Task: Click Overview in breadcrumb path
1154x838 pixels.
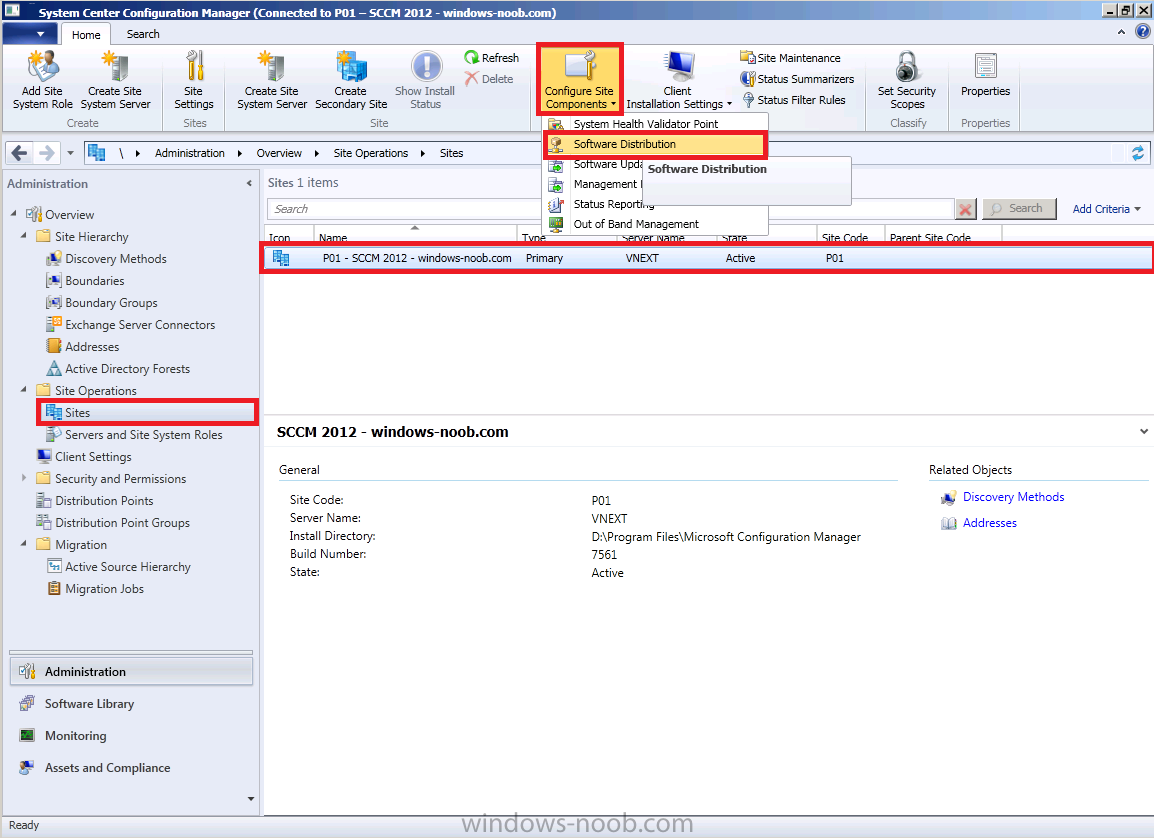Action: tap(279, 153)
